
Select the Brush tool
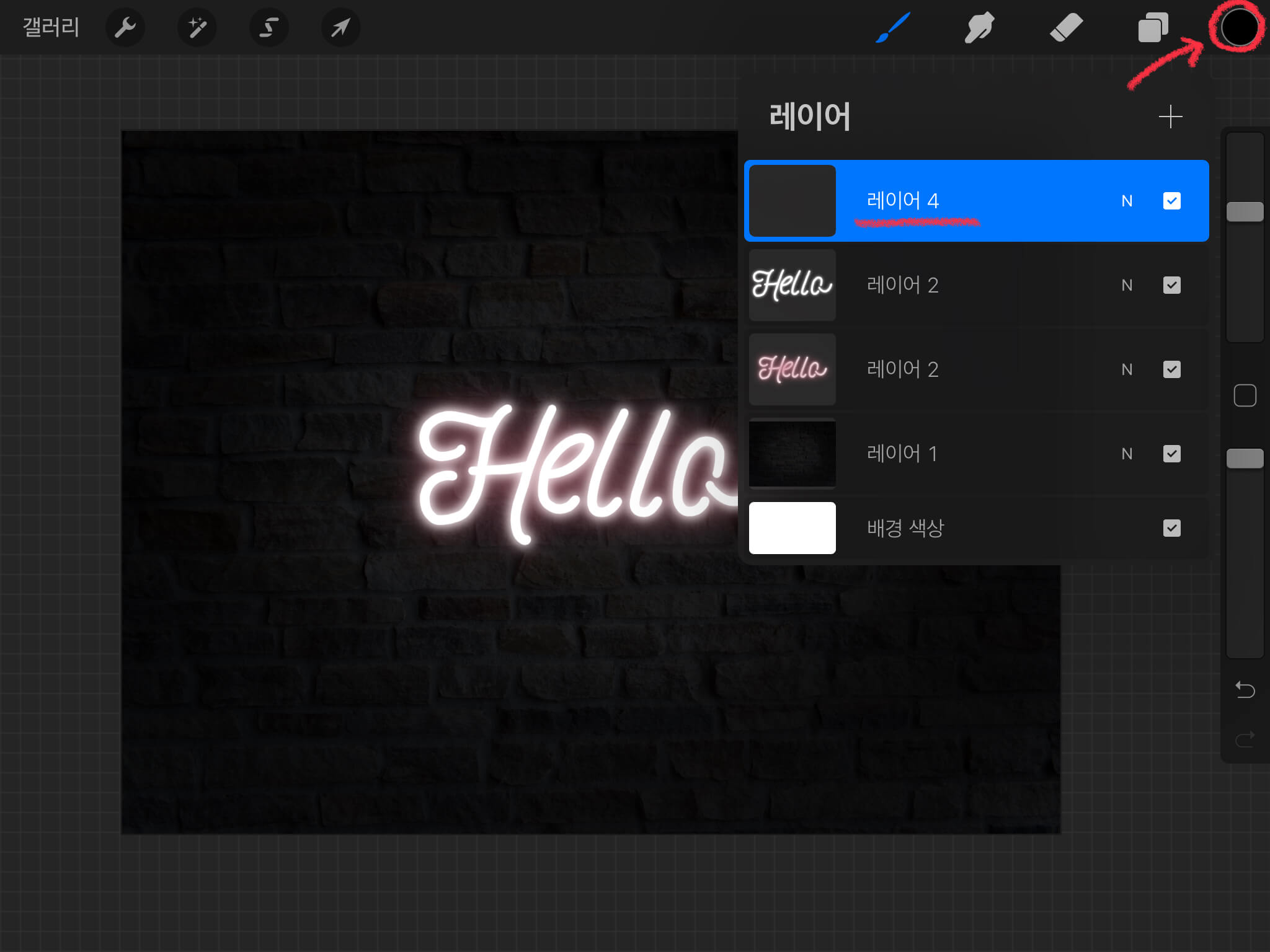point(893,27)
